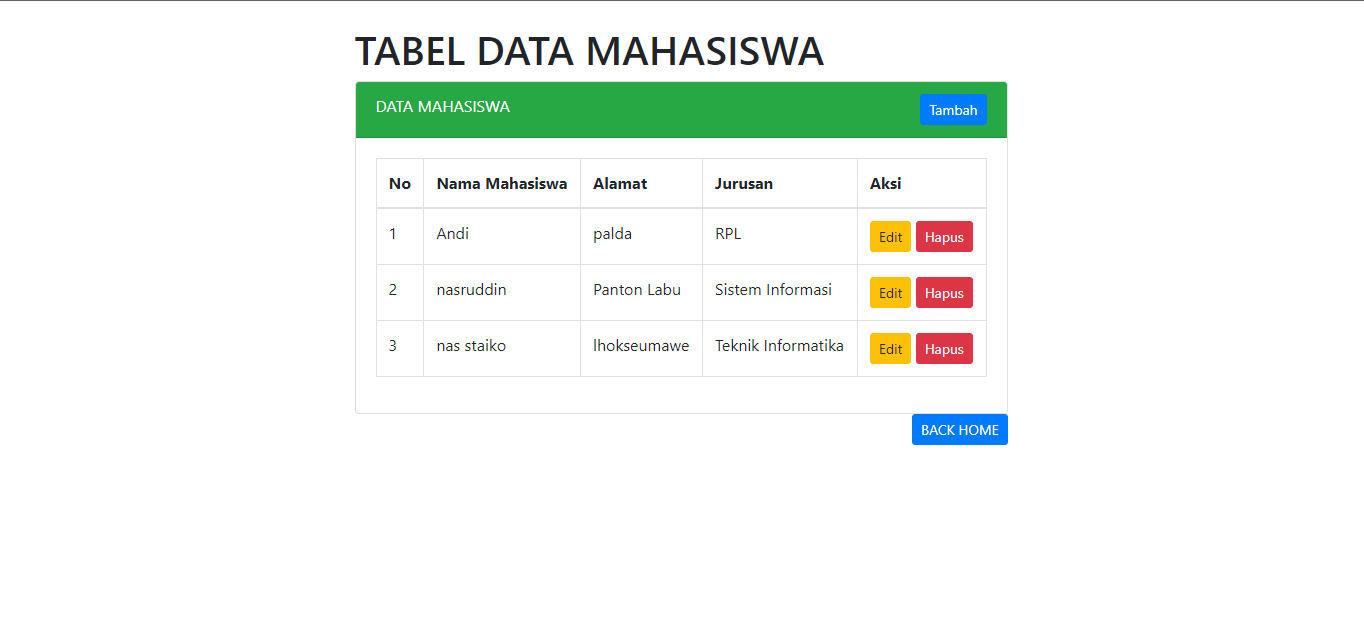Image resolution: width=1364 pixels, height=636 pixels.
Task: Edit the record for nasruddin
Action: (x=889, y=292)
